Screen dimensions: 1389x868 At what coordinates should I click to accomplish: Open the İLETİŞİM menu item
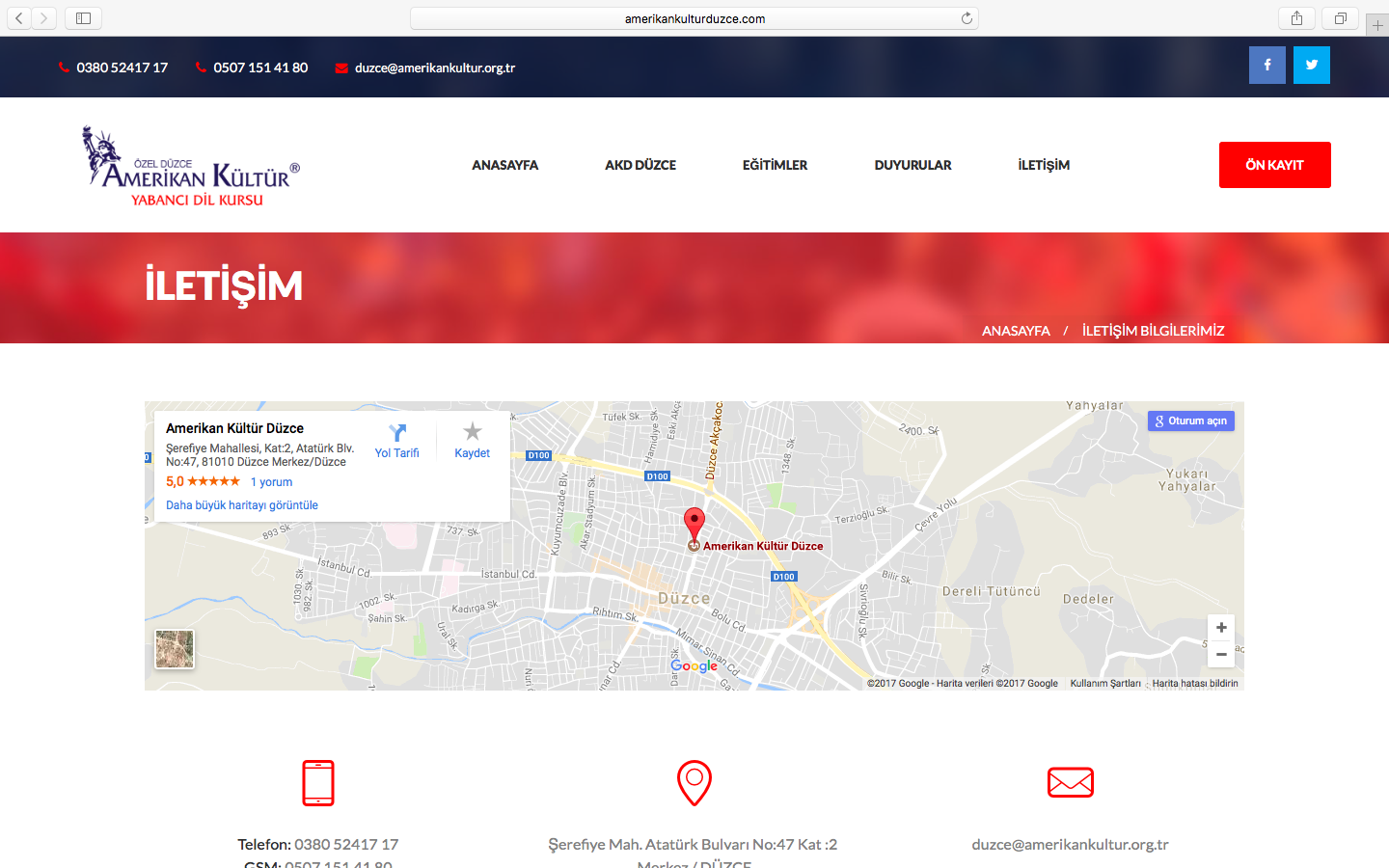pos(1044,165)
